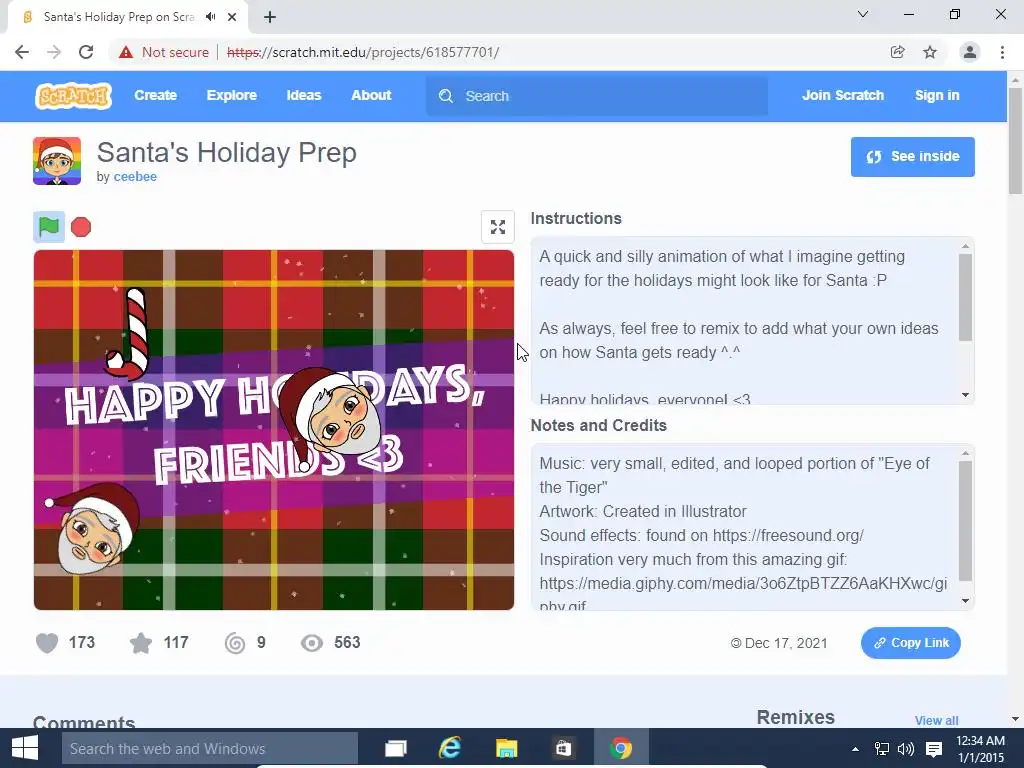The width and height of the screenshot is (1024, 768).
Task: Click Notes and Credits scrollbar down arrow
Action: click(x=965, y=601)
